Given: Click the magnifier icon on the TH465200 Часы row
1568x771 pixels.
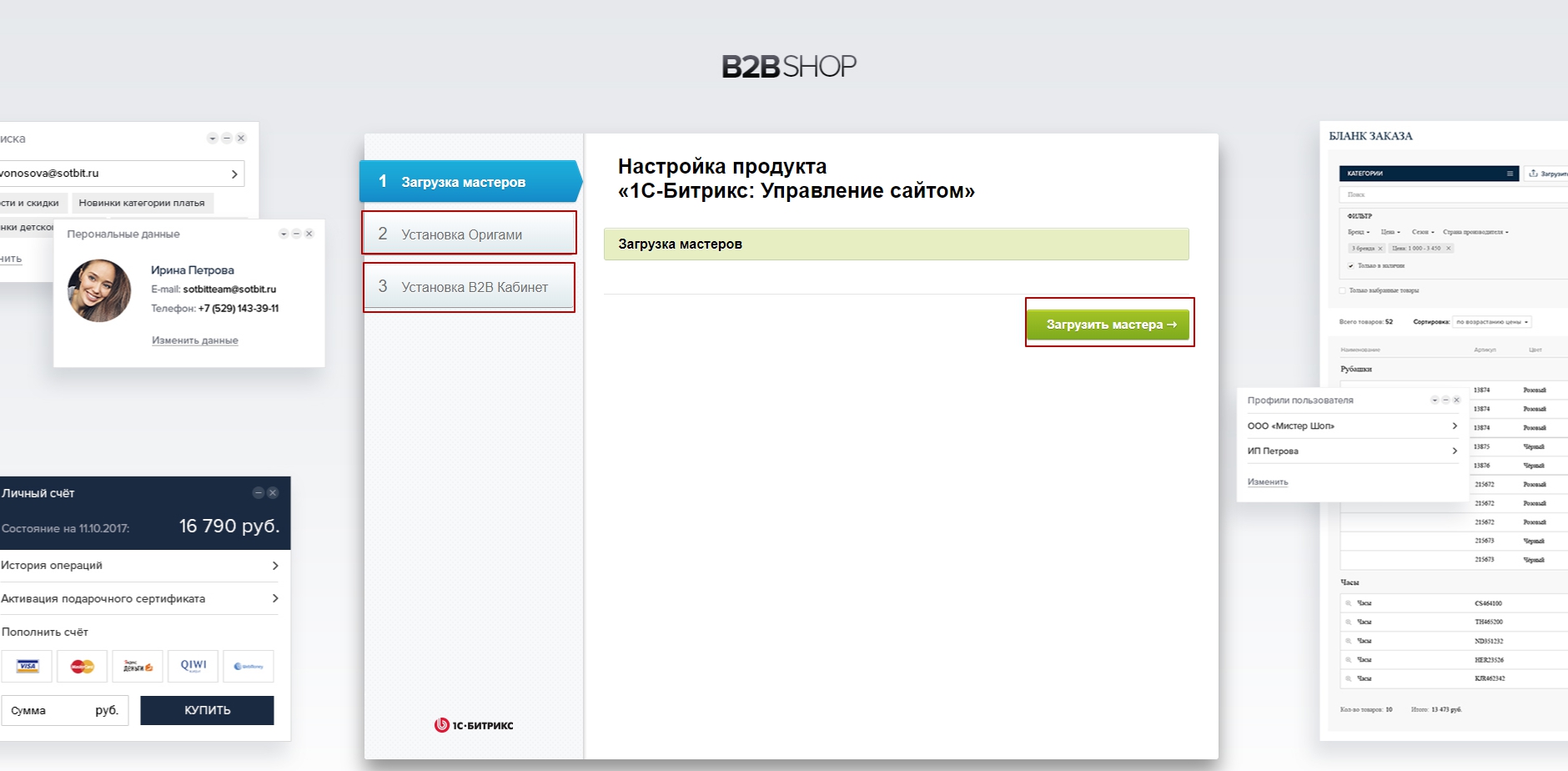Looking at the screenshot, I should point(1349,622).
